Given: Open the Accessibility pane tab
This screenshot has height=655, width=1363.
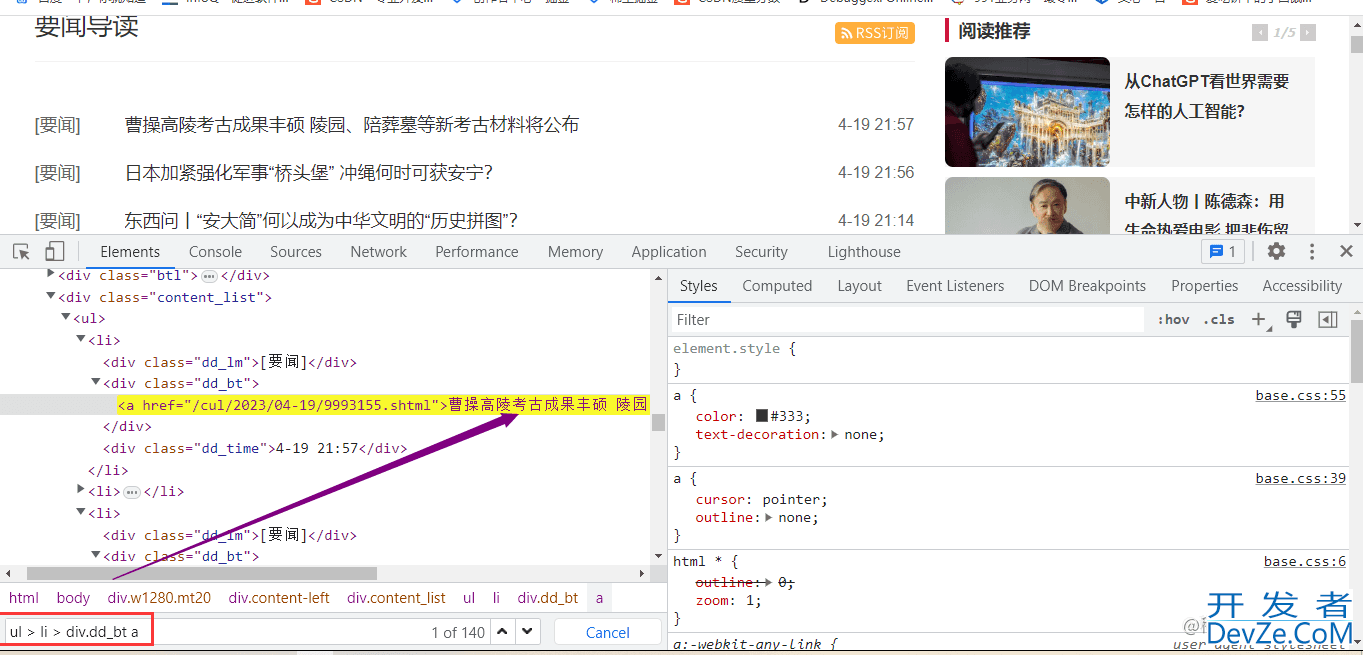Looking at the screenshot, I should [1302, 286].
